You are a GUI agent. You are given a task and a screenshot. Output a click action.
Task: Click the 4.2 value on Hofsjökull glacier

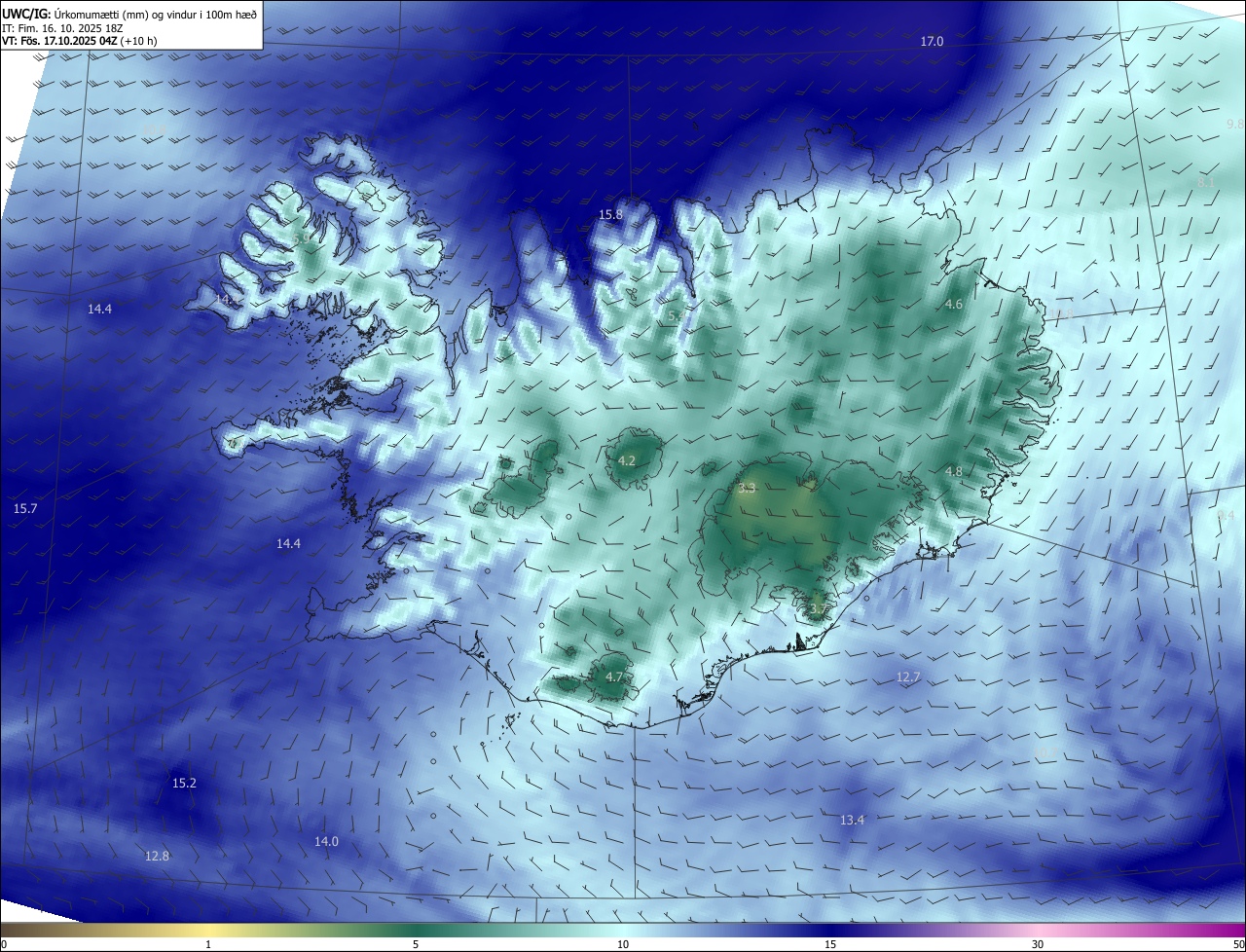[x=627, y=460]
